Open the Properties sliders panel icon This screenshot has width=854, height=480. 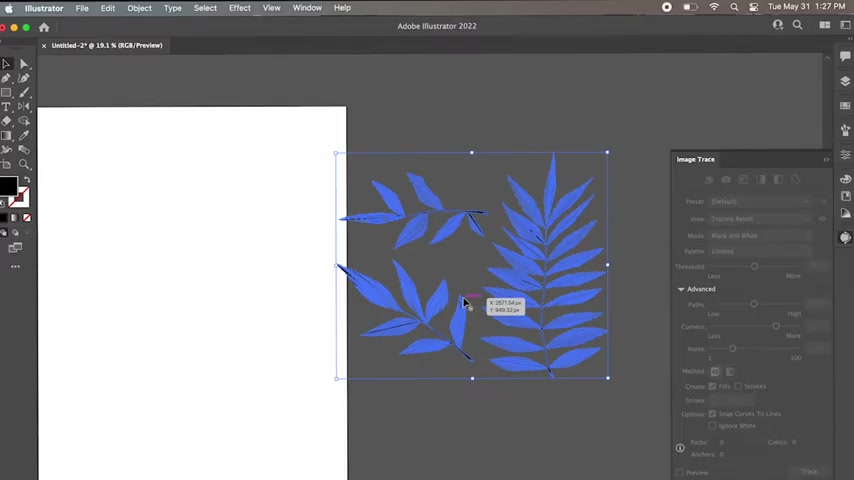[x=845, y=155]
